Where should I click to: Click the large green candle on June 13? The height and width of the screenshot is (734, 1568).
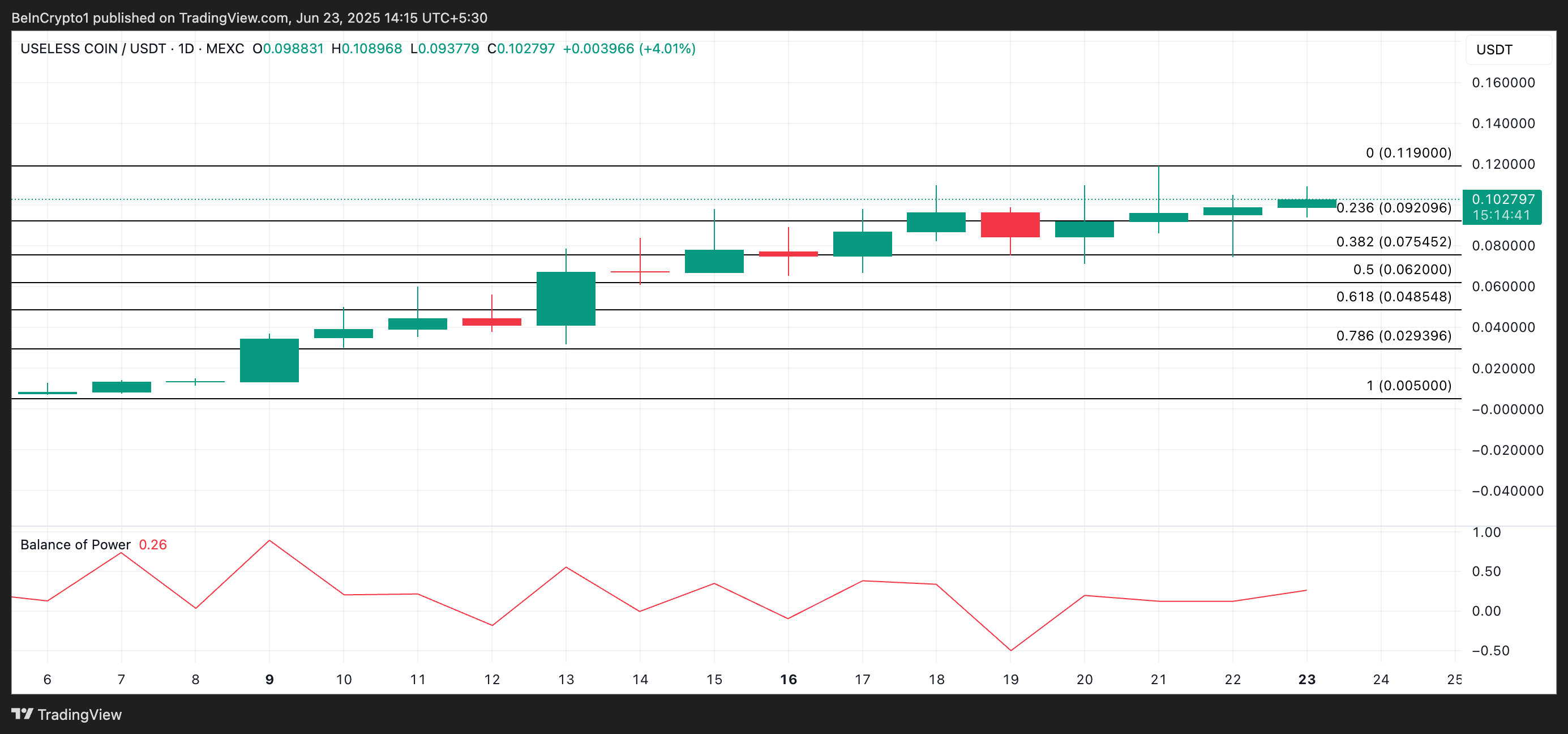click(565, 298)
